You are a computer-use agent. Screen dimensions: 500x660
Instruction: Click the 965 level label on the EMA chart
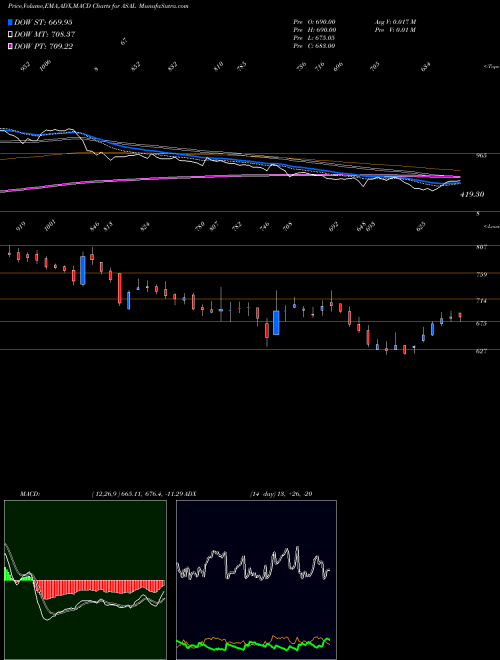[x=481, y=156]
